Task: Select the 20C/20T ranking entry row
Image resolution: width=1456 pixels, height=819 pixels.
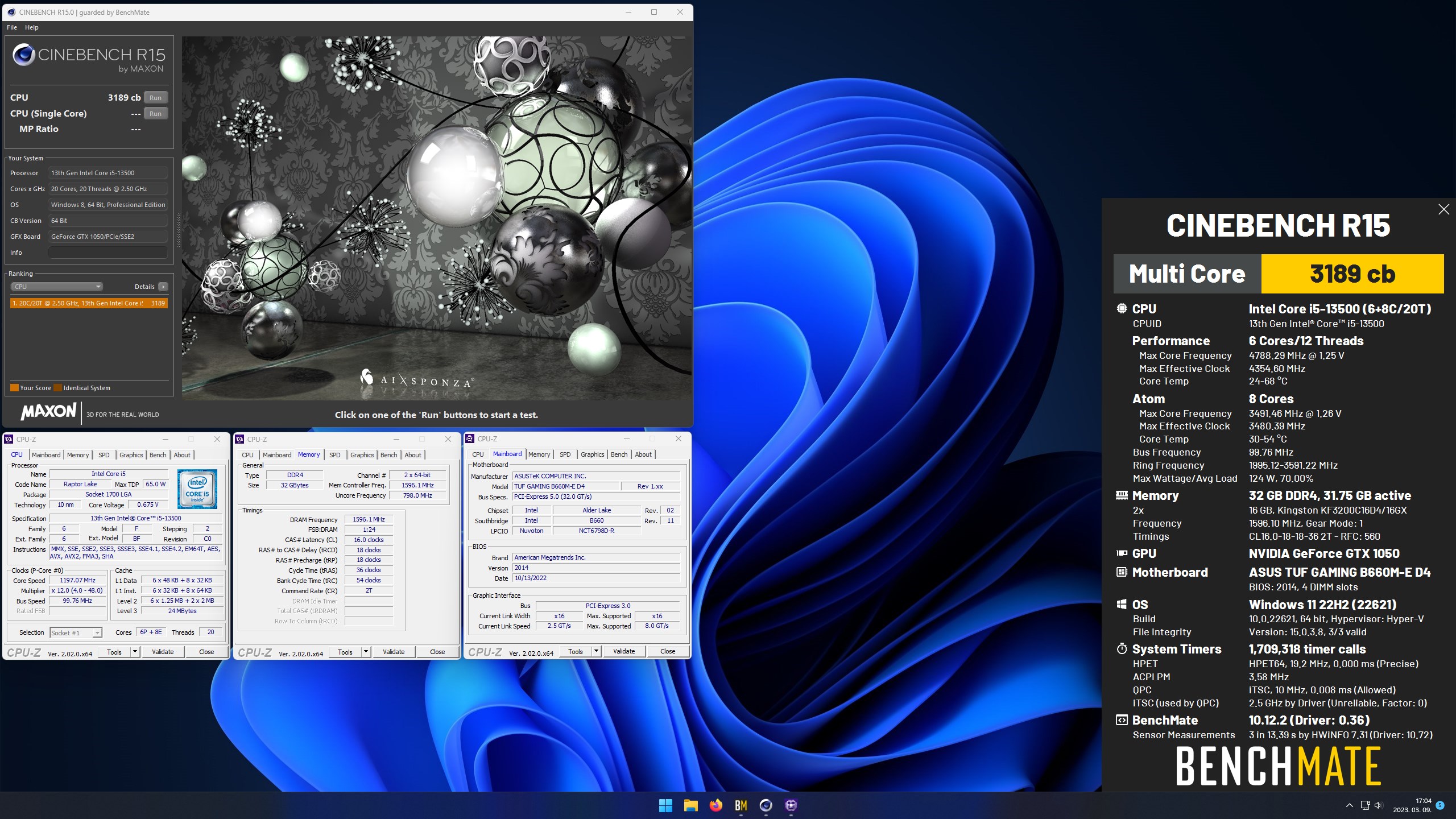Action: pos(89,303)
